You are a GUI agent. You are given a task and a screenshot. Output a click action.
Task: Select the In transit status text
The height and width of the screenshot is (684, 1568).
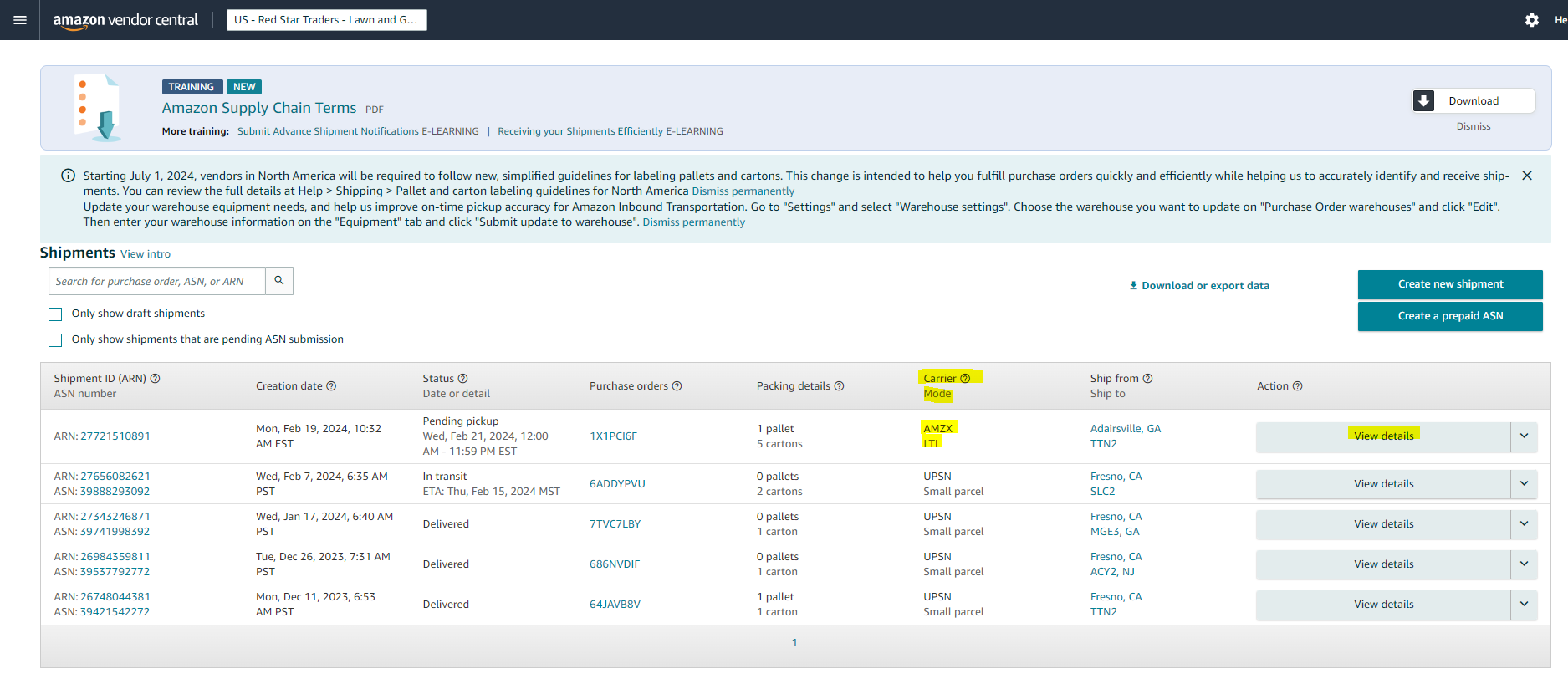[445, 477]
